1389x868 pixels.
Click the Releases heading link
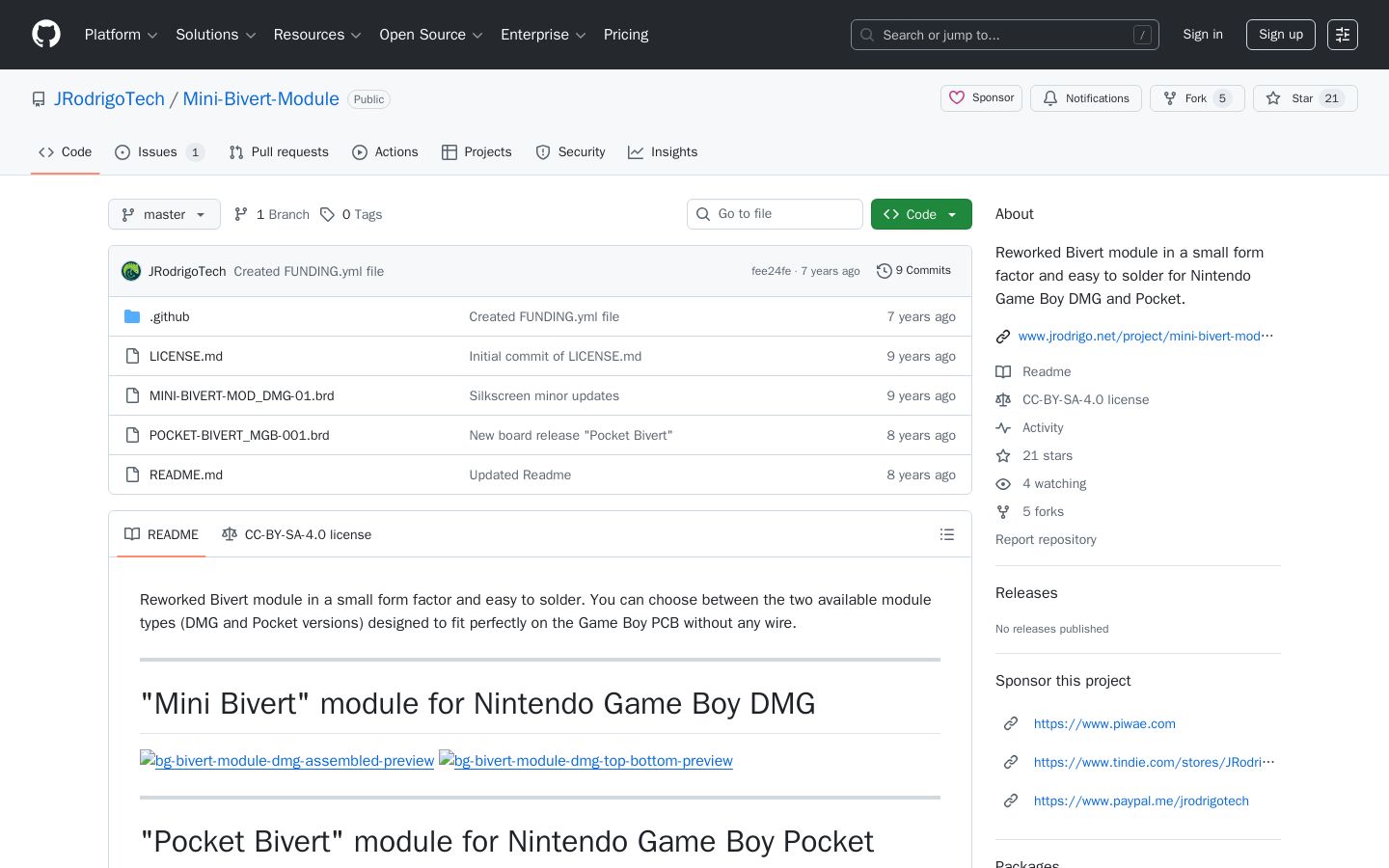[x=1026, y=593]
